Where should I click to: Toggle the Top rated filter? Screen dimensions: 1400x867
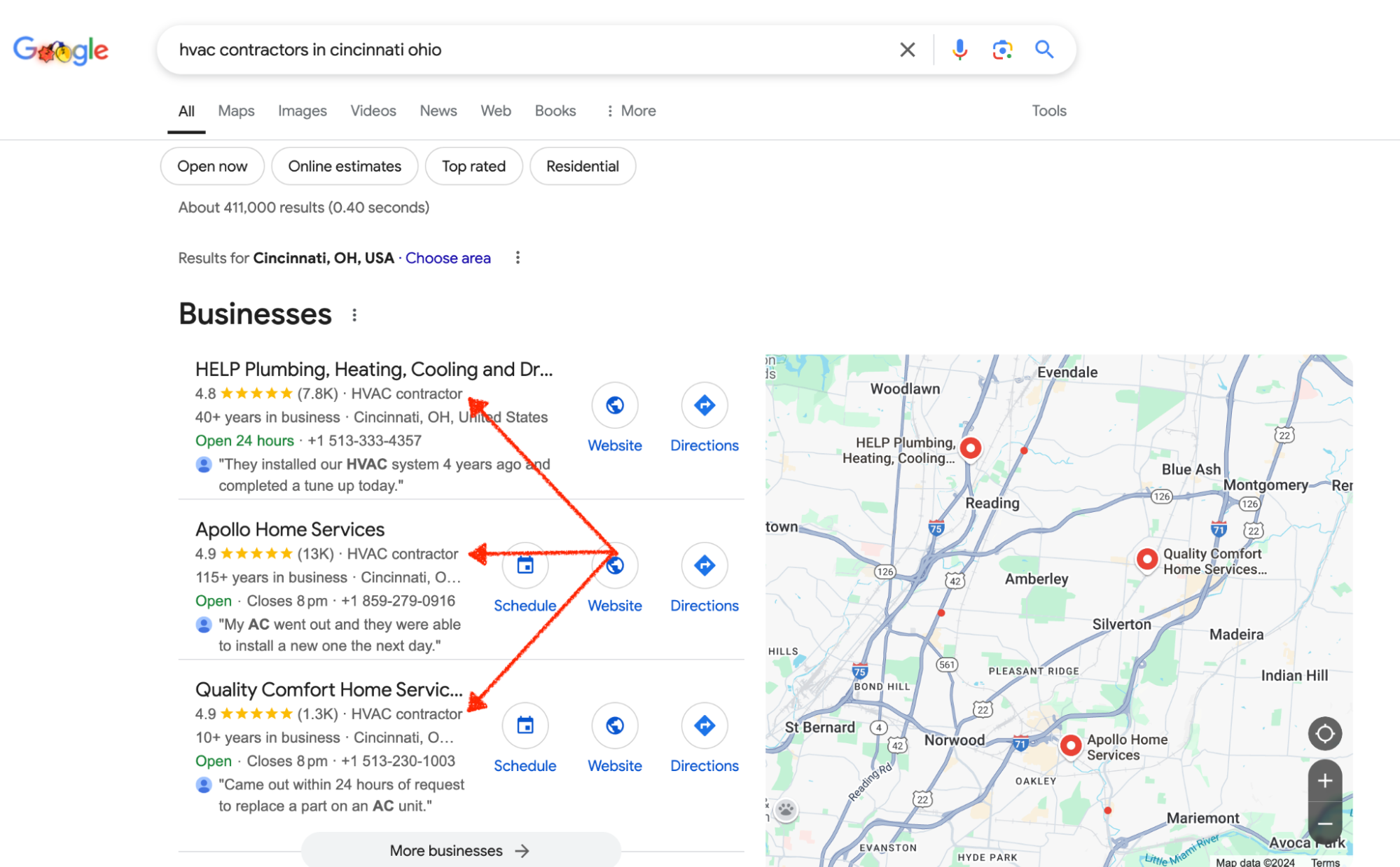point(473,166)
